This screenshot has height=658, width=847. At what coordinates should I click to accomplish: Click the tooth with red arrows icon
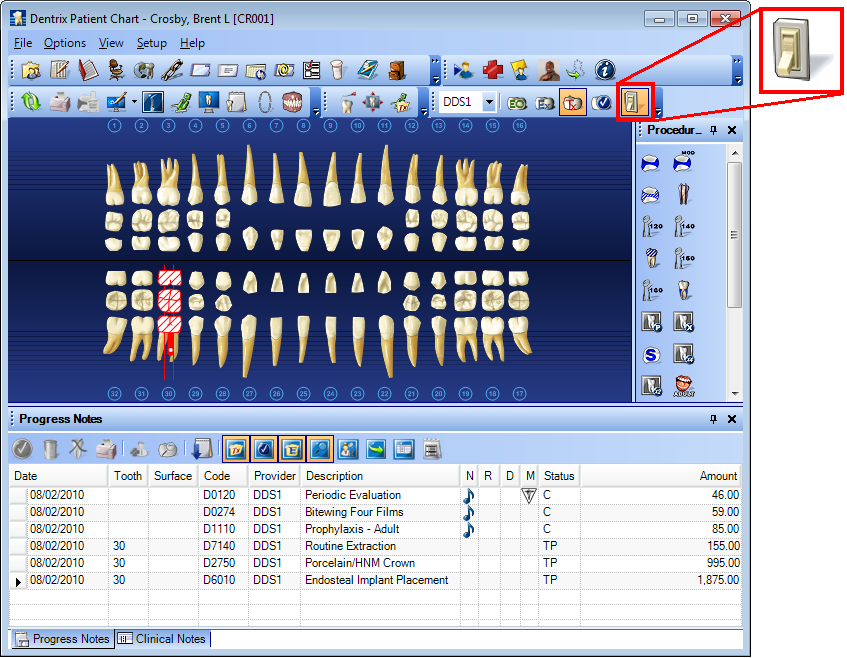click(373, 102)
